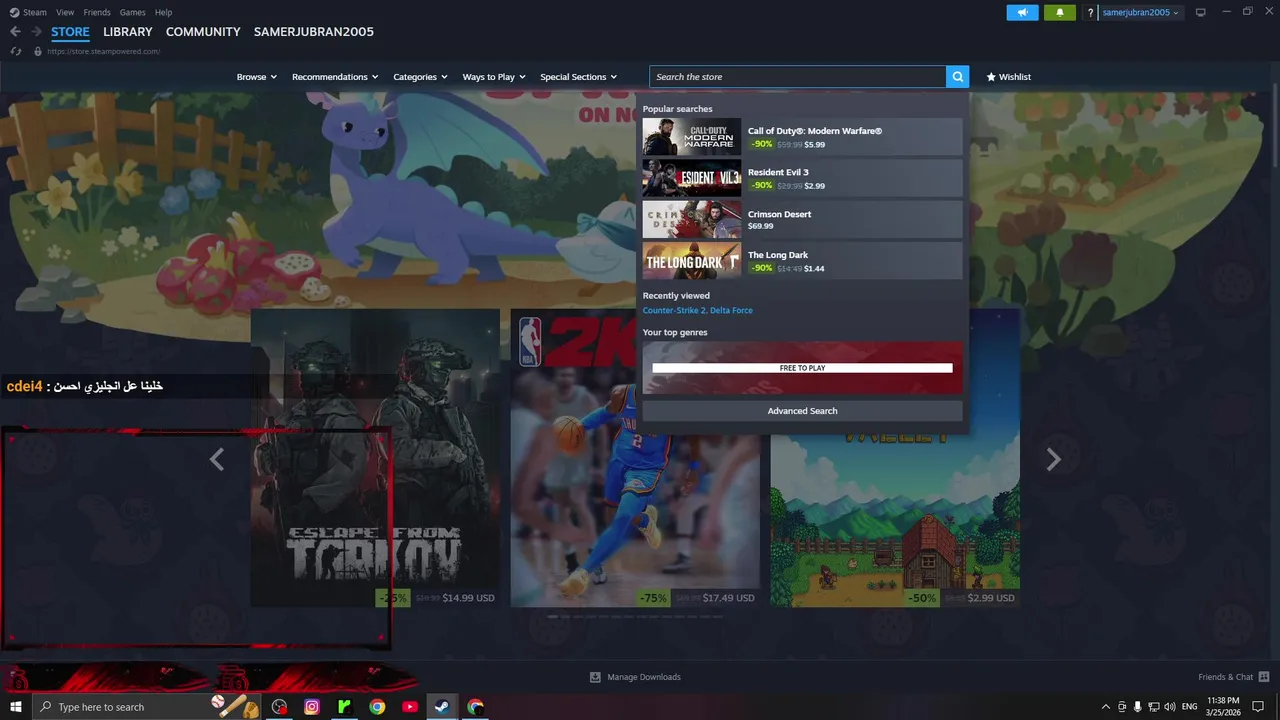The image size is (1280, 720).
Task: Open the announcements megaphone button
Action: (1022, 12)
